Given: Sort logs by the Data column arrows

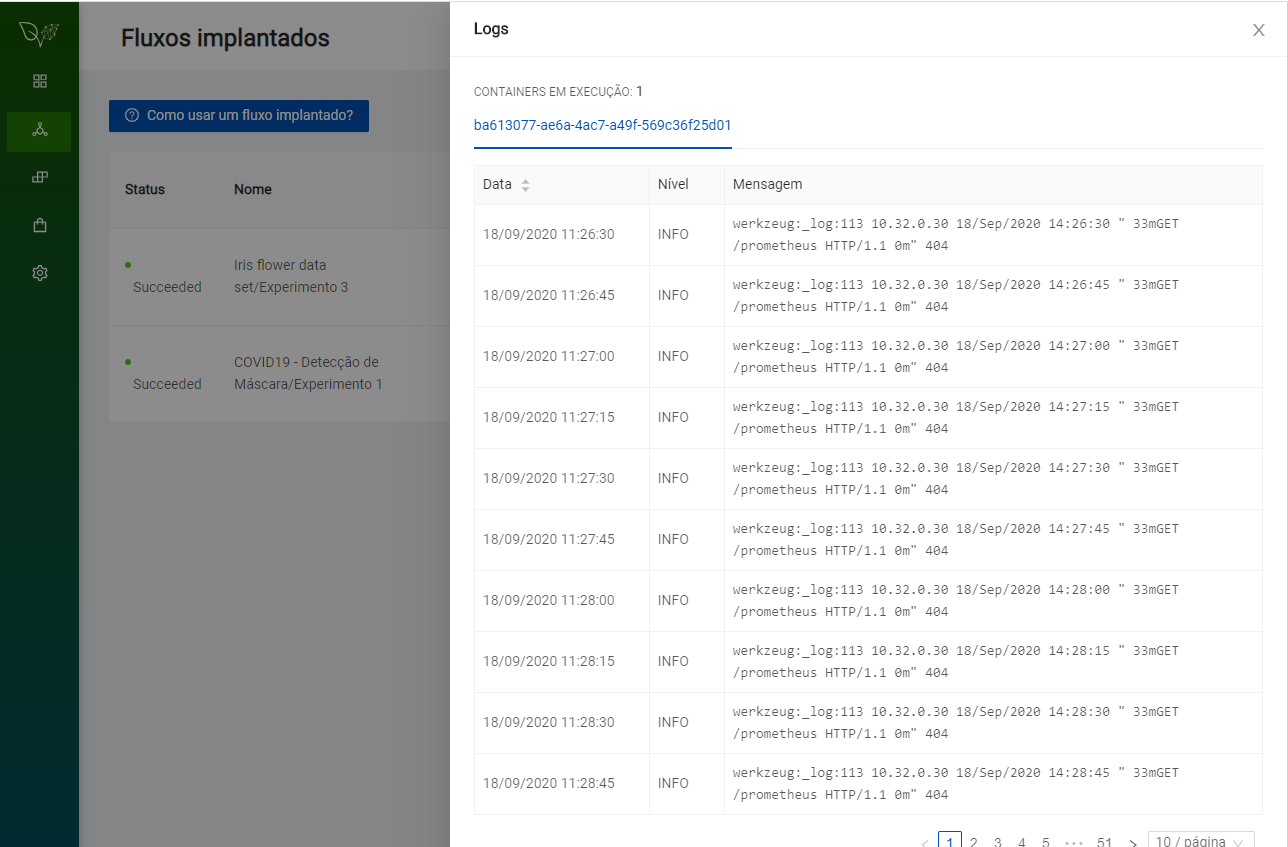Looking at the screenshot, I should point(526,185).
